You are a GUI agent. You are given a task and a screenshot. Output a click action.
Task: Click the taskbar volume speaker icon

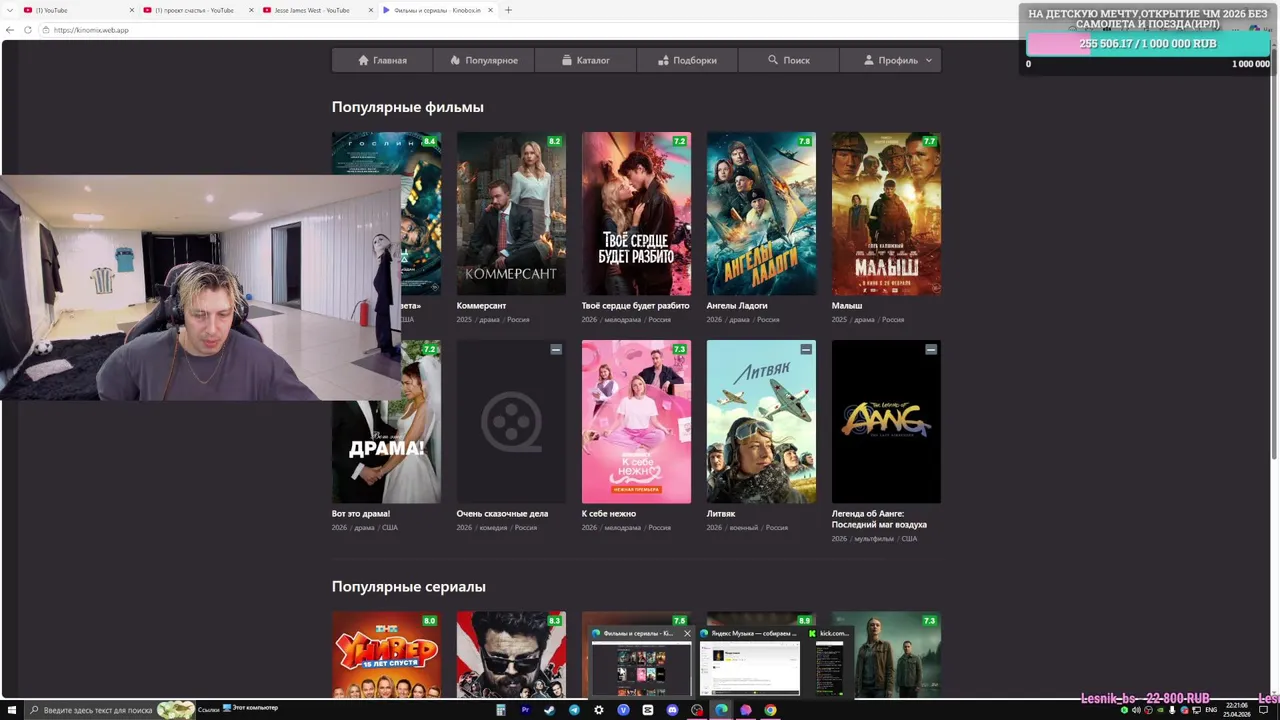pos(1136,710)
